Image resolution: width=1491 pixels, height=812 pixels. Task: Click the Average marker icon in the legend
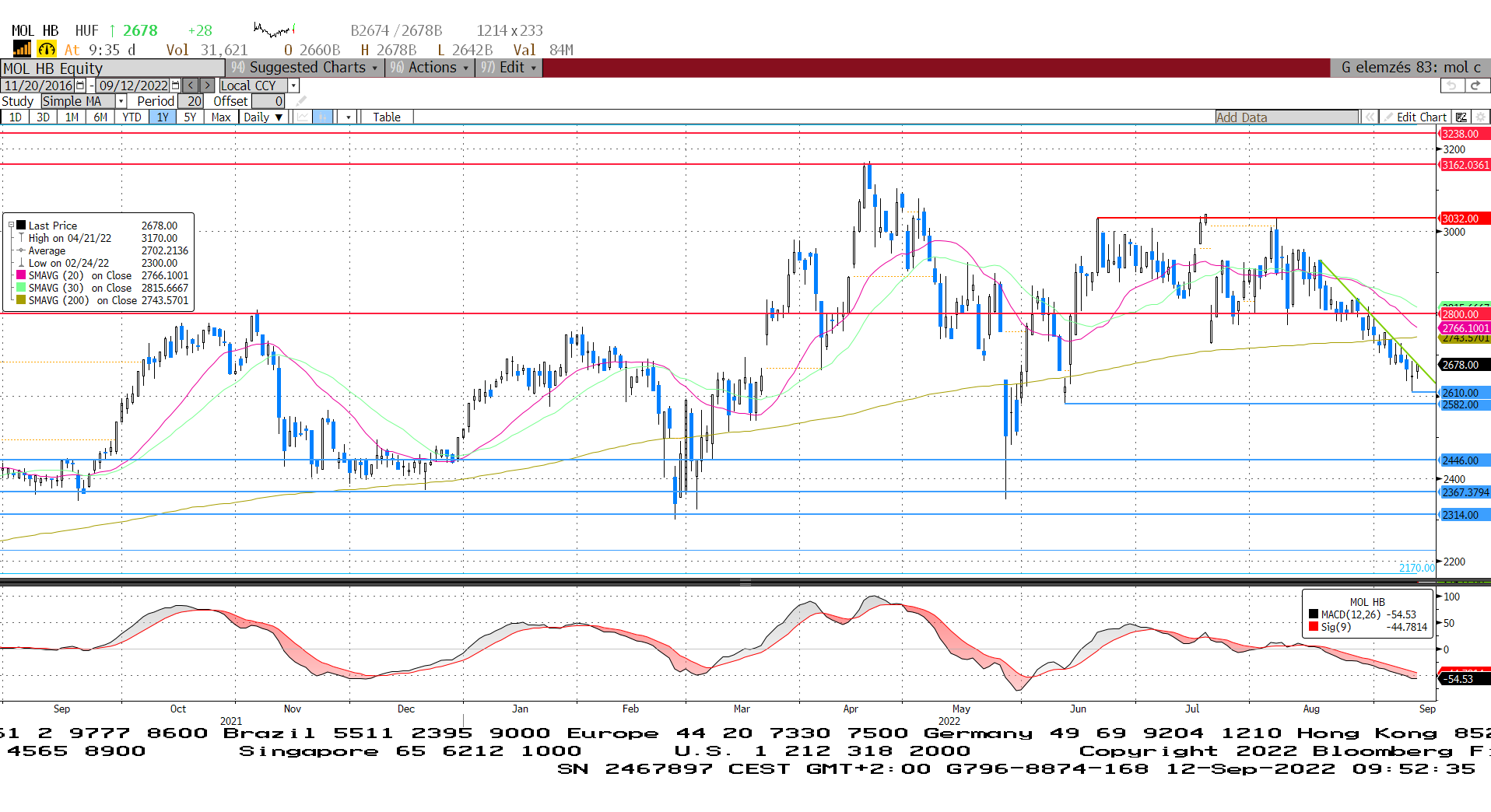click(21, 250)
